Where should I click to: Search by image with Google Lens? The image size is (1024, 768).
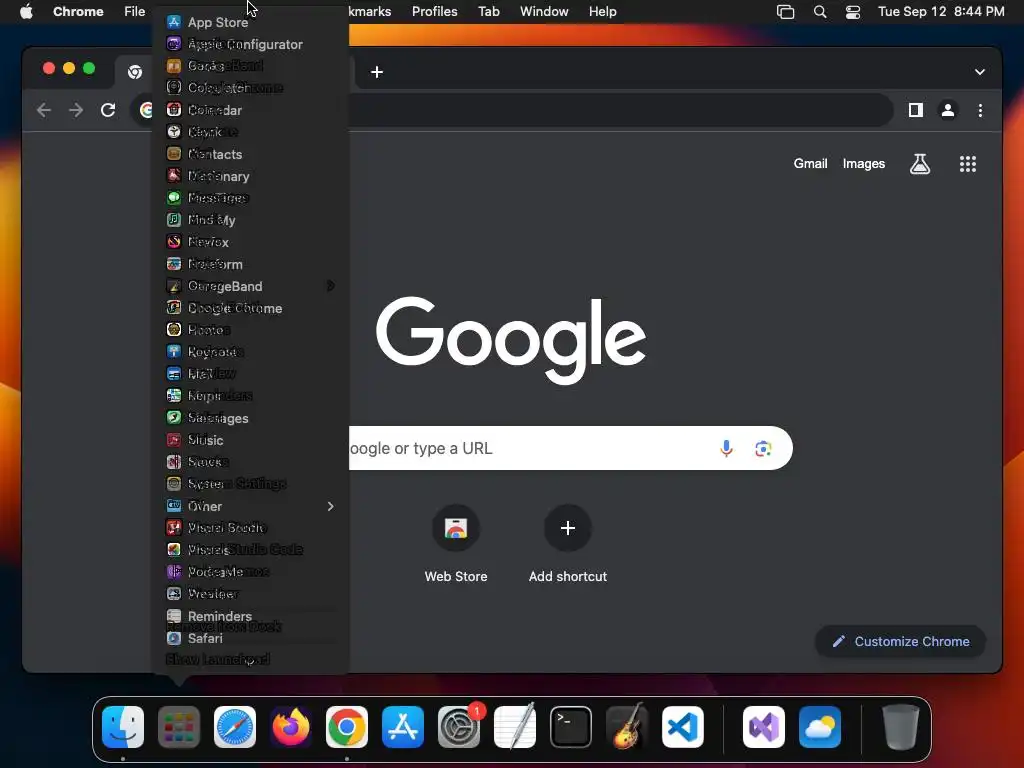click(763, 449)
